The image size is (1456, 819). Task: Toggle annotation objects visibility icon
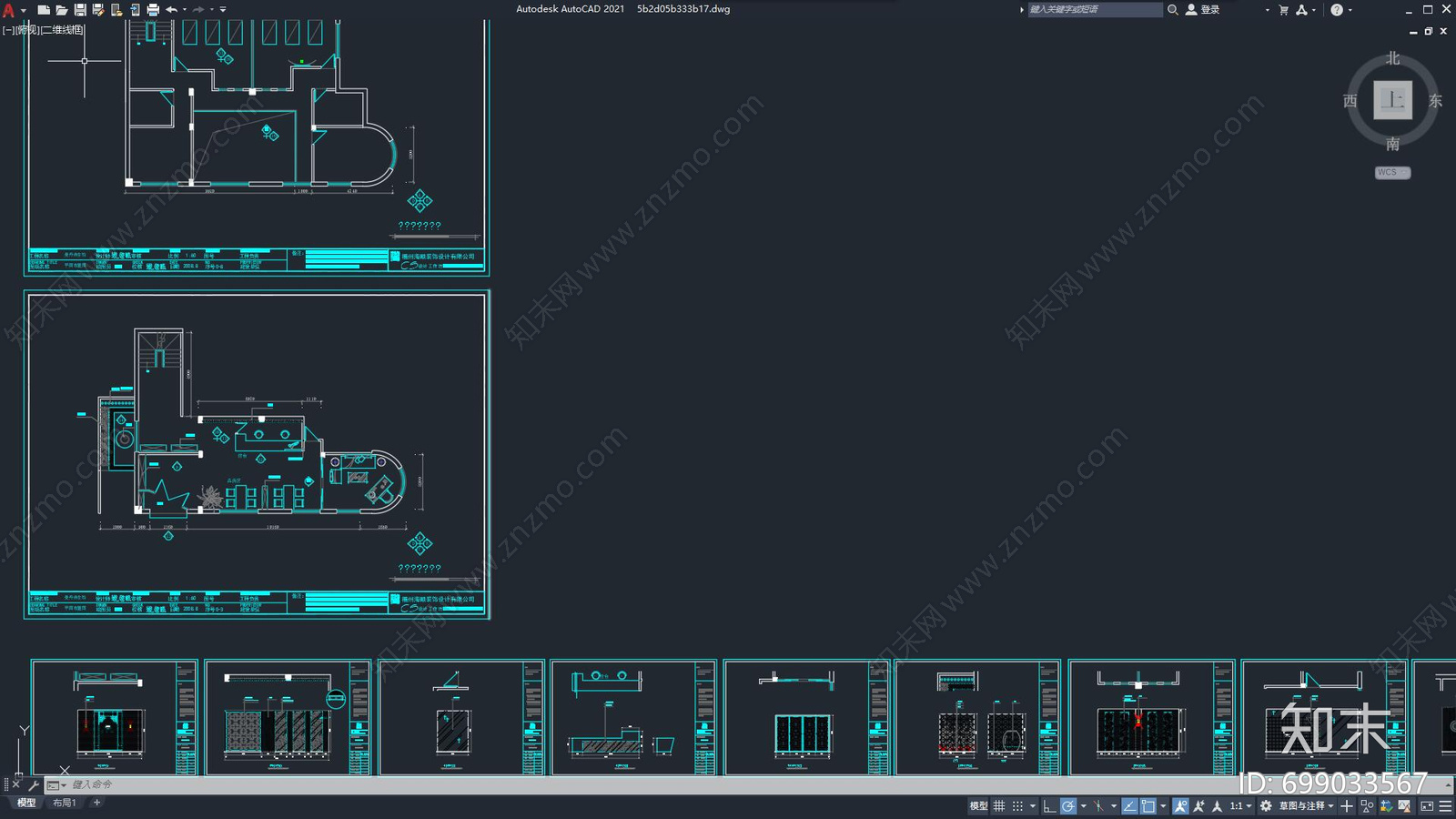[1181, 806]
